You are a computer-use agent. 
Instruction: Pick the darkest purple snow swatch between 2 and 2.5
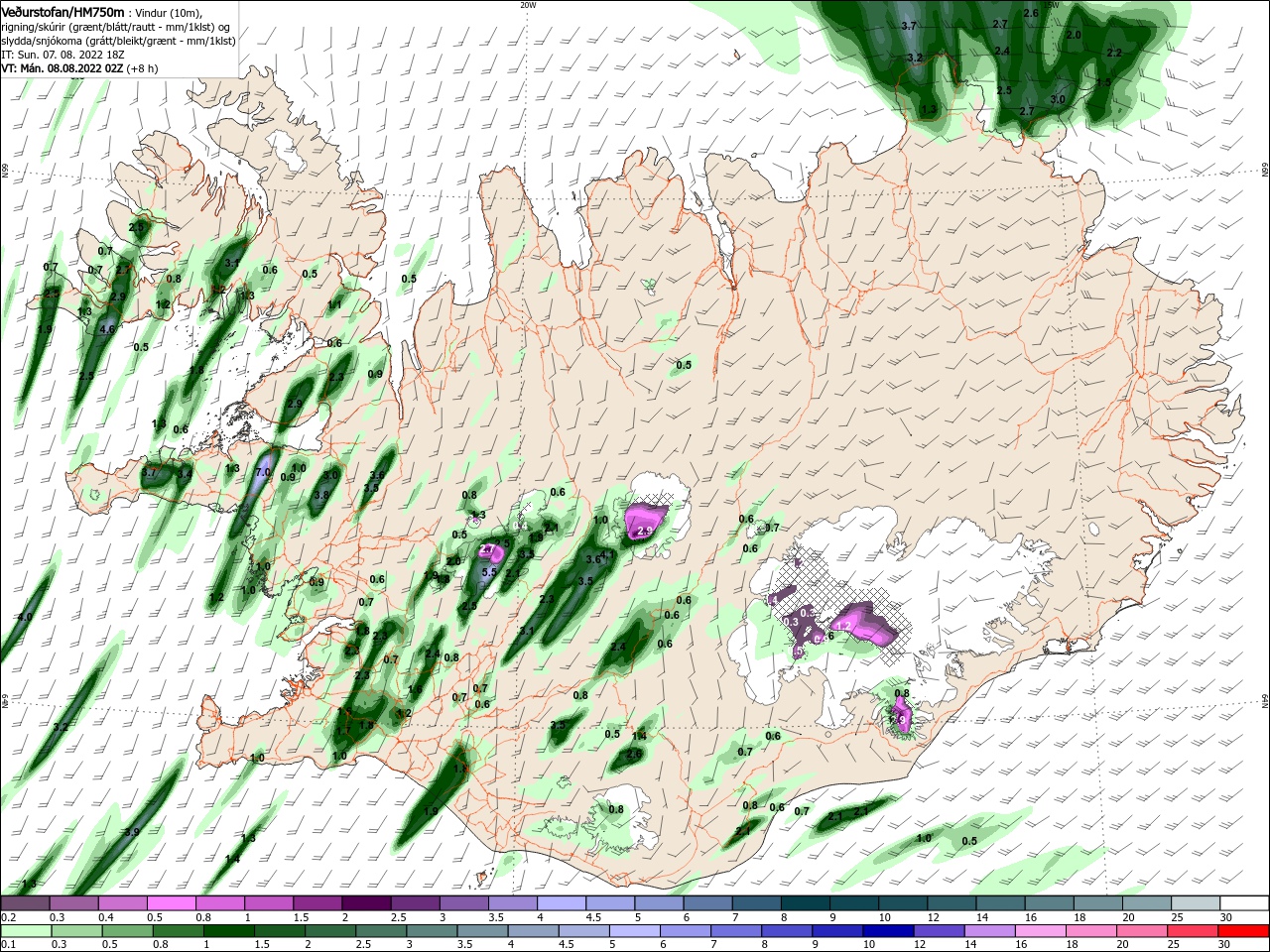[367, 903]
